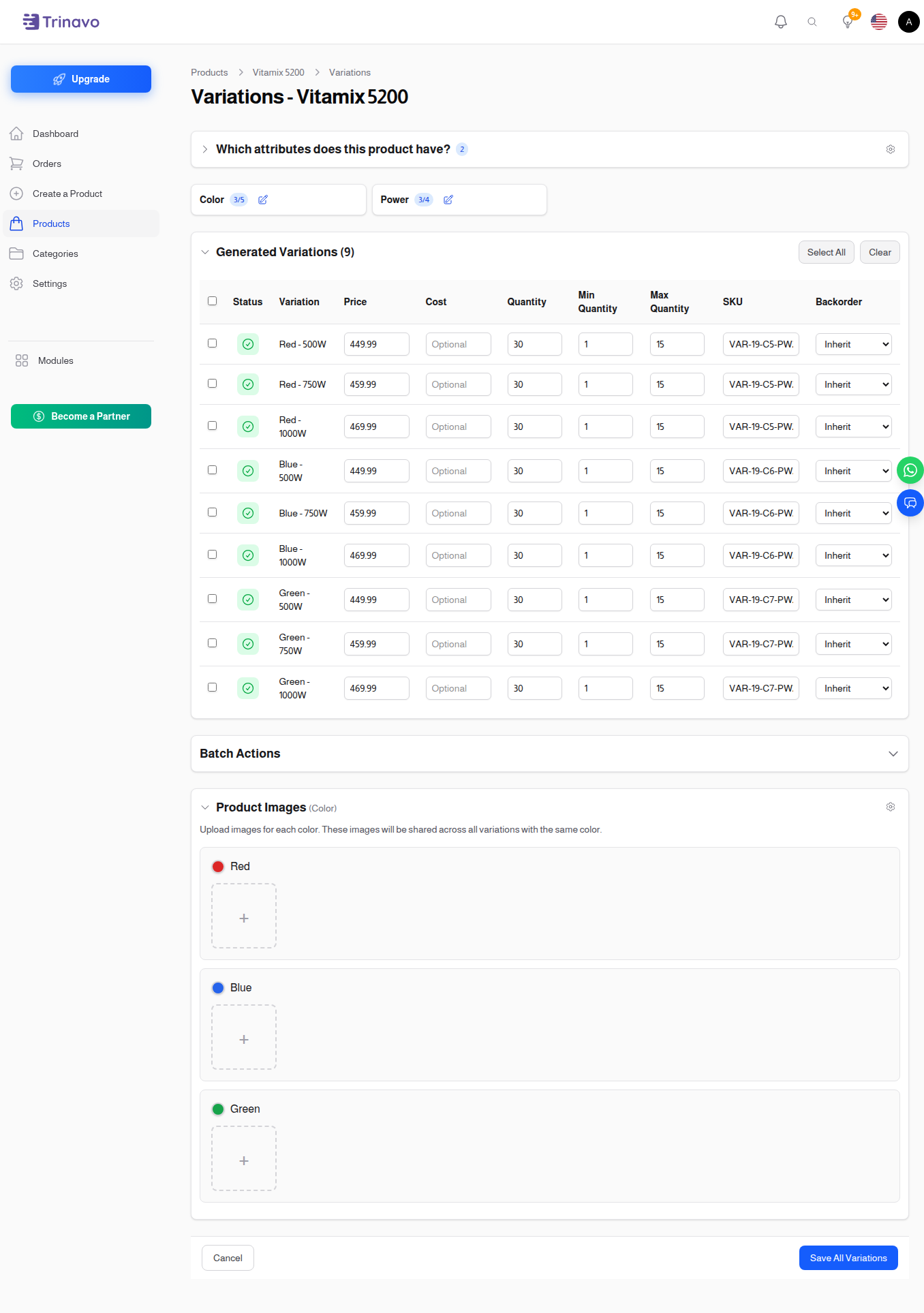Add an image for Red color
The image size is (924, 1313).
(244, 916)
